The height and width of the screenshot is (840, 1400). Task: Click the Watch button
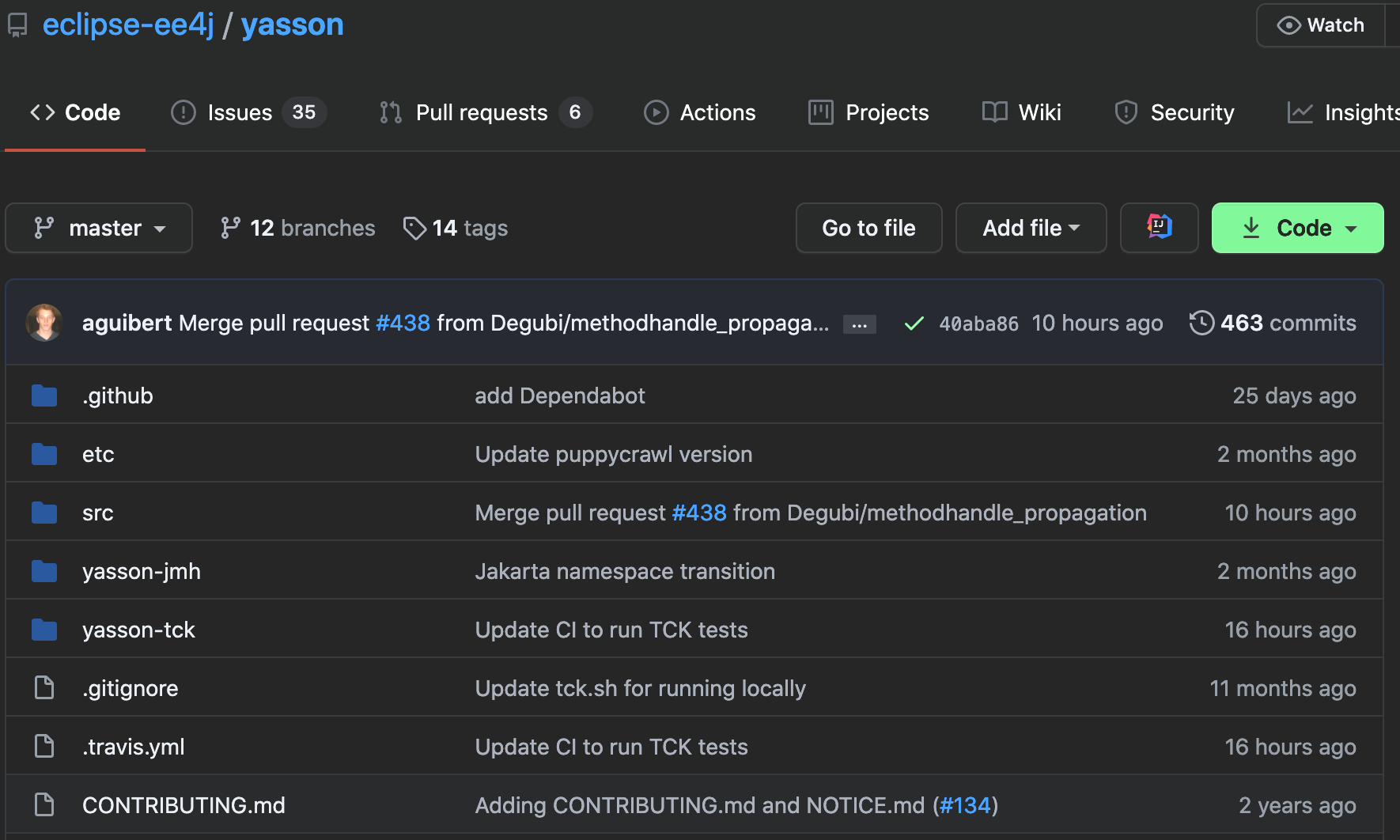[1321, 25]
